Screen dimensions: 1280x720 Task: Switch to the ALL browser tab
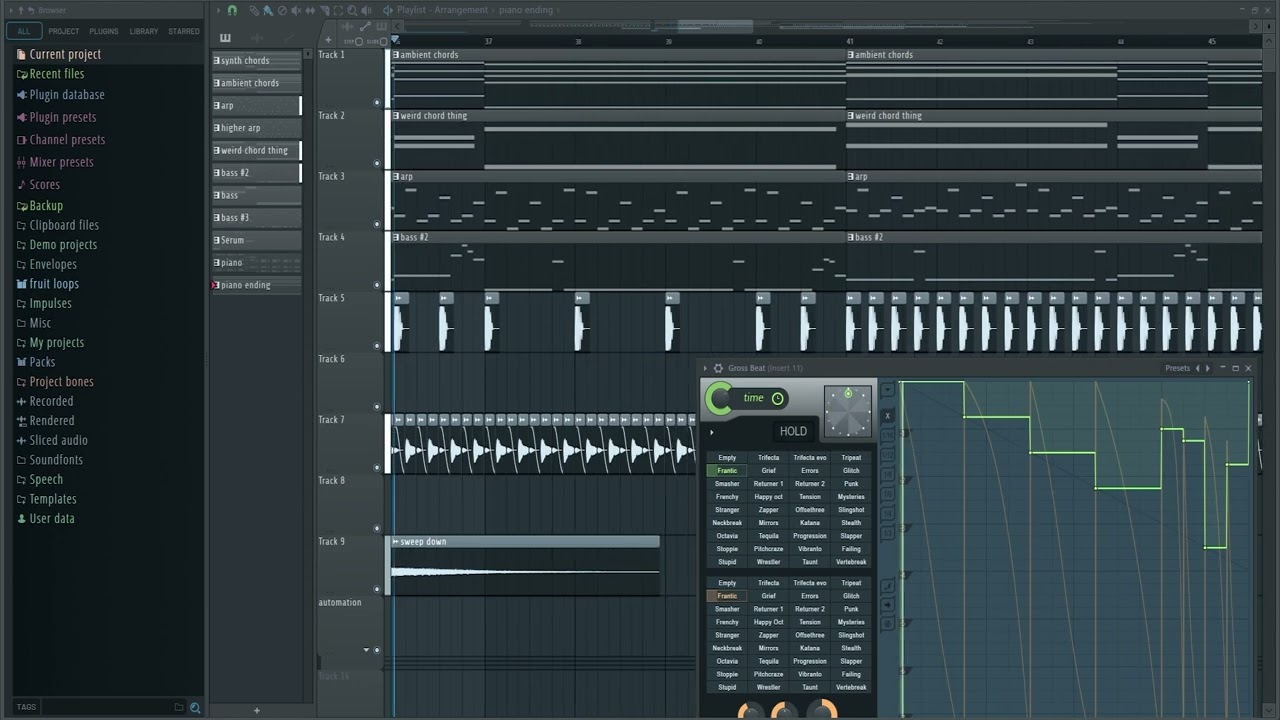click(x=23, y=31)
